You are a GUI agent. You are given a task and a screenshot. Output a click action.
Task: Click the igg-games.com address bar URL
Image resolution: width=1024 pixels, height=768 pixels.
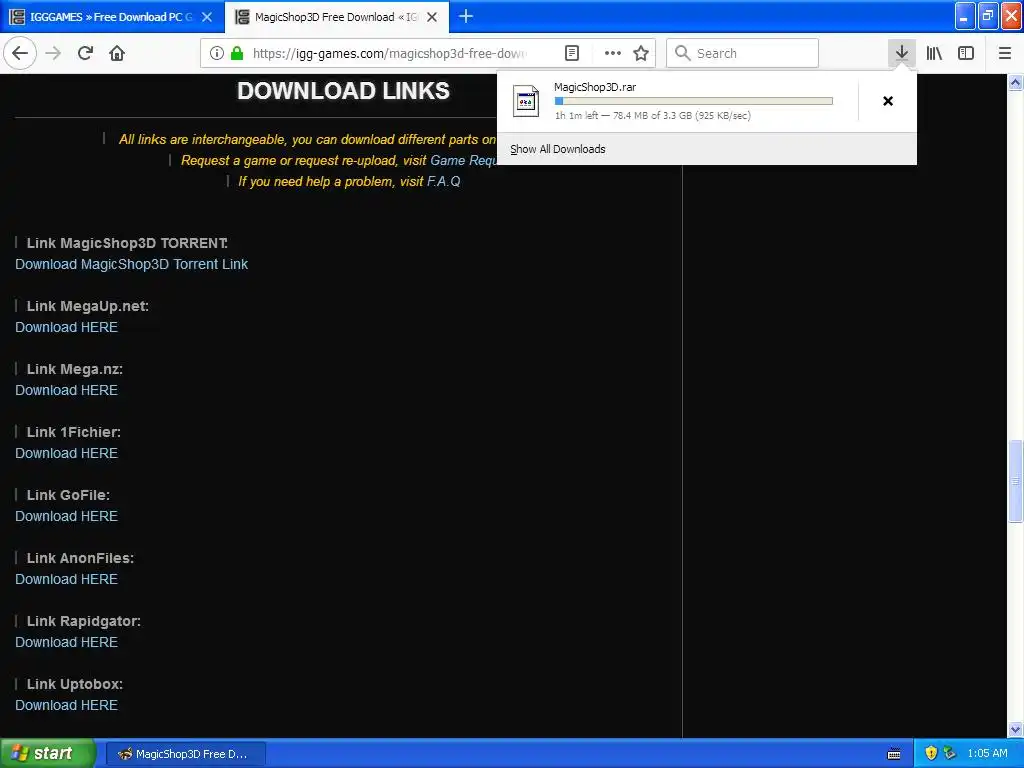point(390,54)
